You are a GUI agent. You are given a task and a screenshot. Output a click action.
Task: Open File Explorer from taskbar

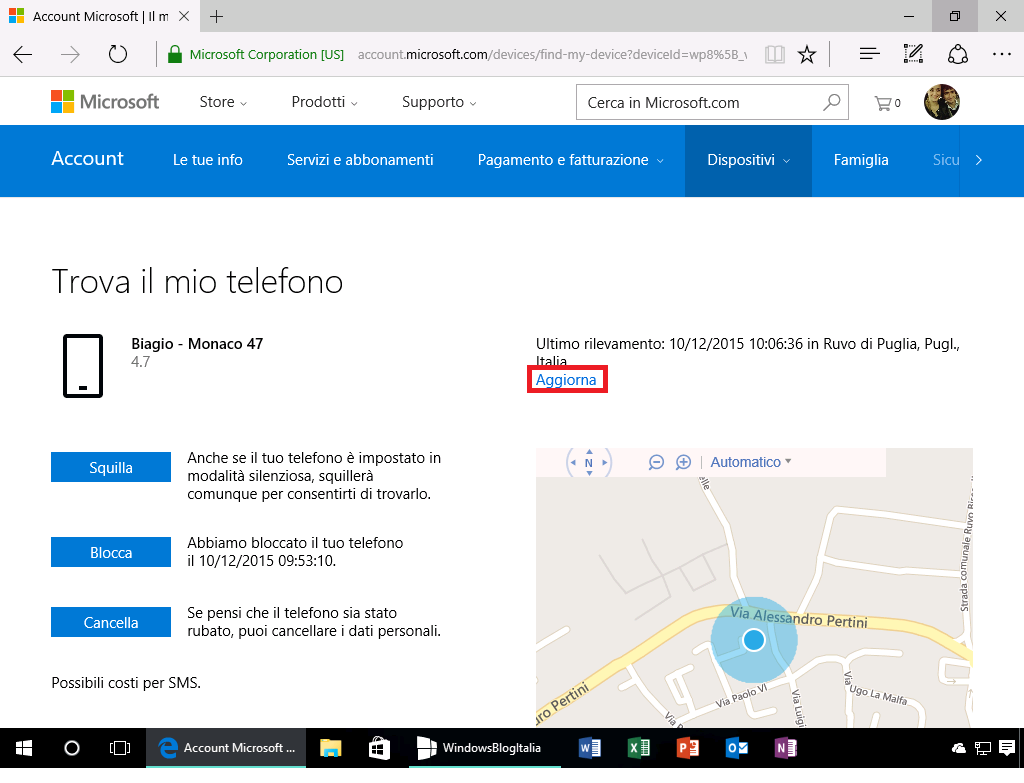331,748
